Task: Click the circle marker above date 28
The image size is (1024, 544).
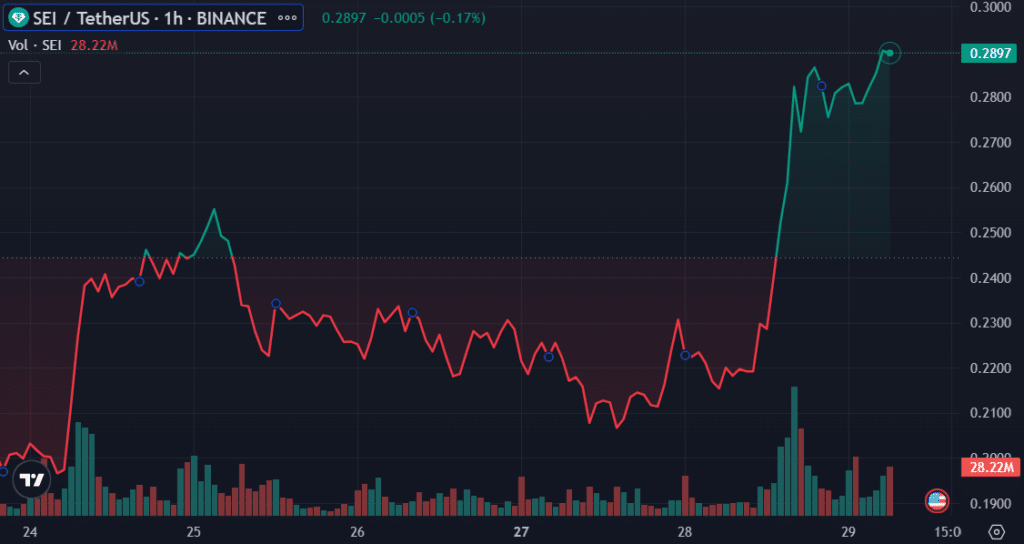Action: [x=685, y=355]
